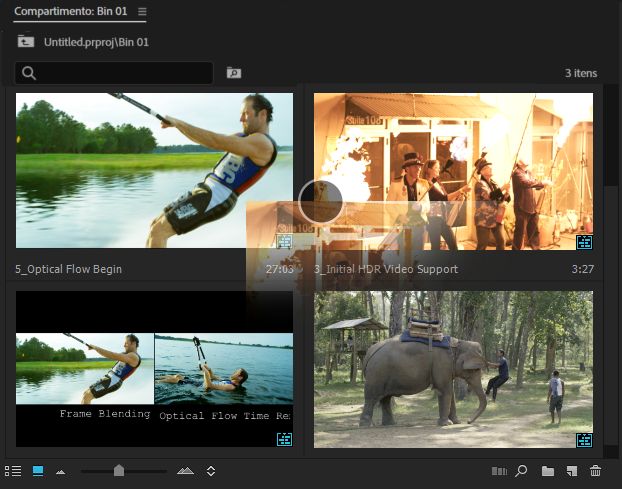Click the large mountains zoom in icon

(185, 471)
